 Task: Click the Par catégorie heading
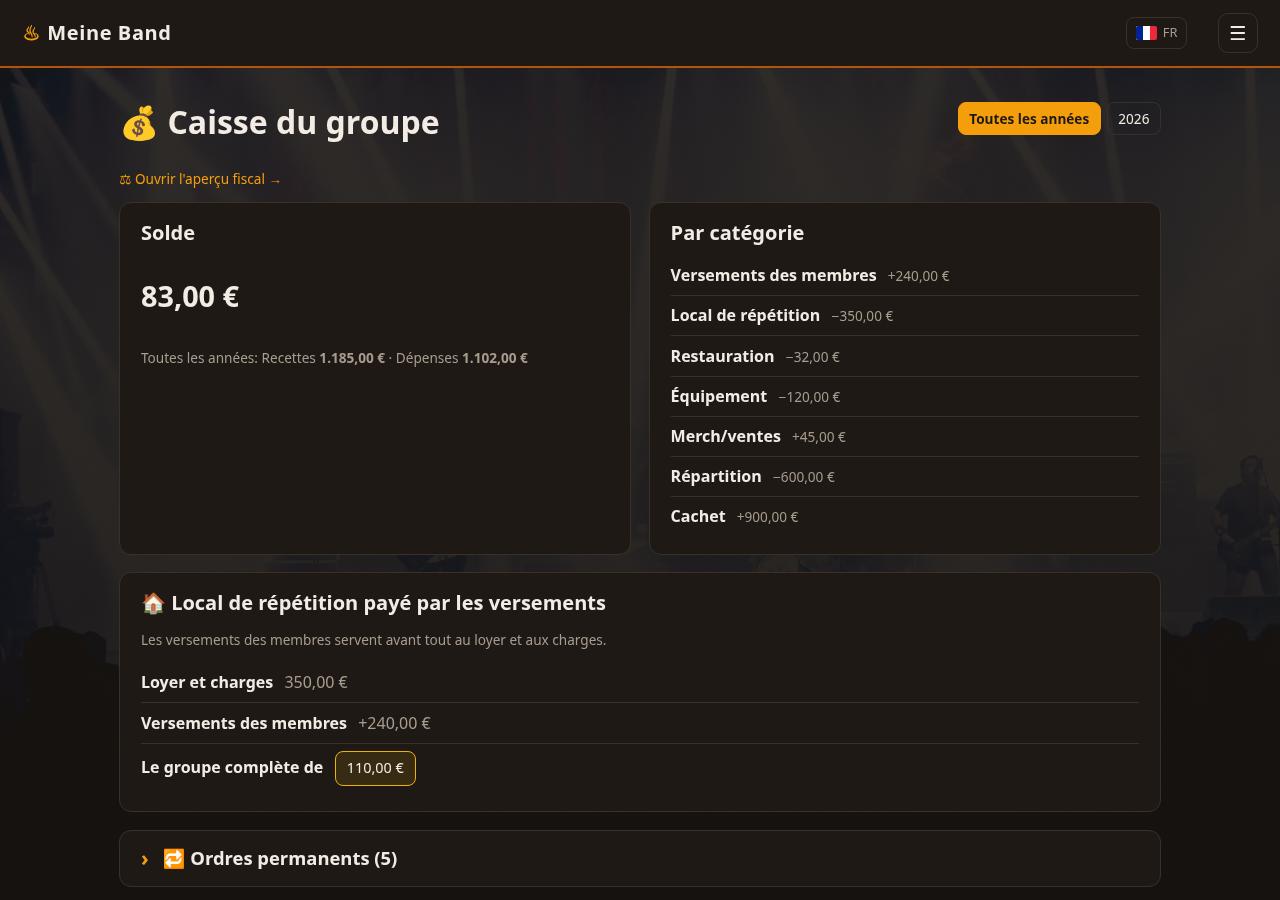[x=737, y=233]
